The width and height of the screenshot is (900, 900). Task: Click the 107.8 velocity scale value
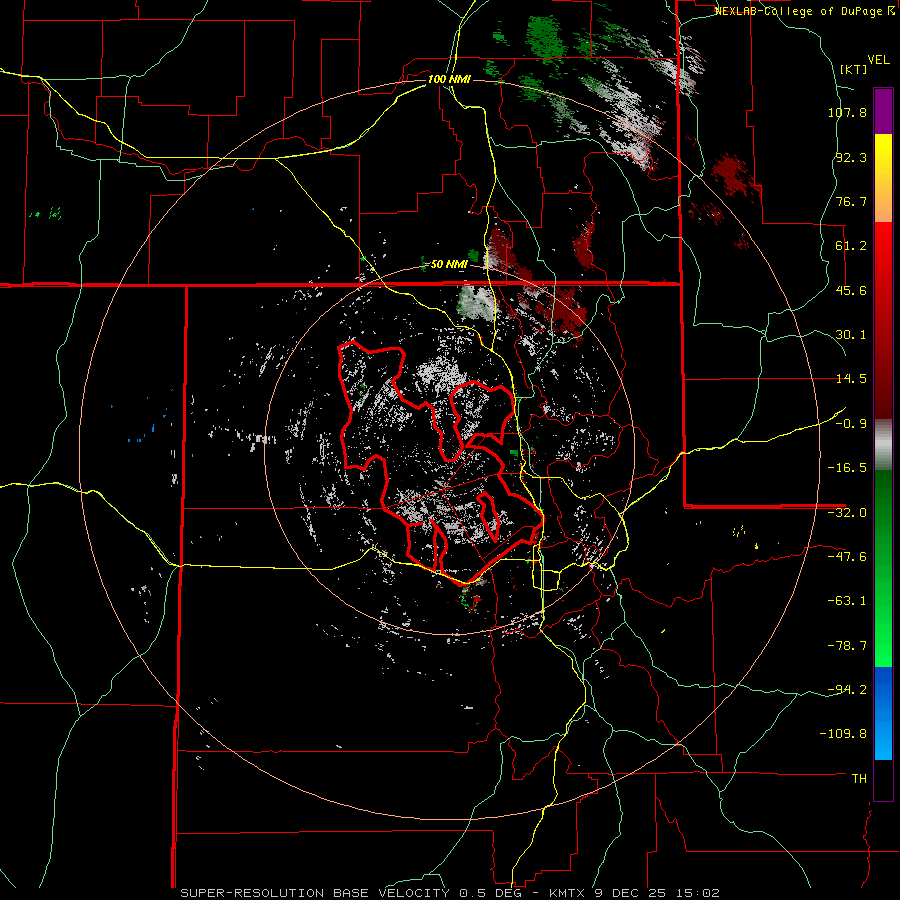click(847, 112)
